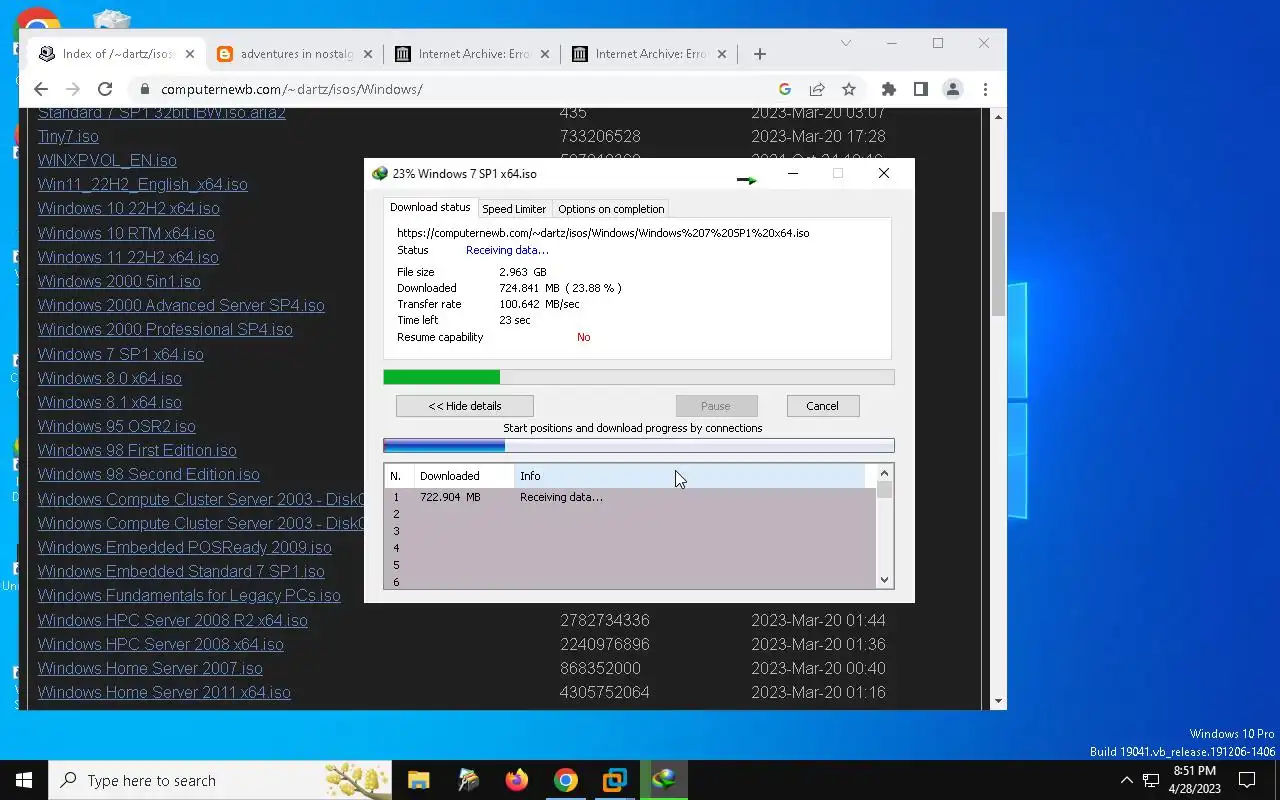Screen dimensions: 1280x800
Task: Show hidden system tray icons
Action: coord(1126,780)
